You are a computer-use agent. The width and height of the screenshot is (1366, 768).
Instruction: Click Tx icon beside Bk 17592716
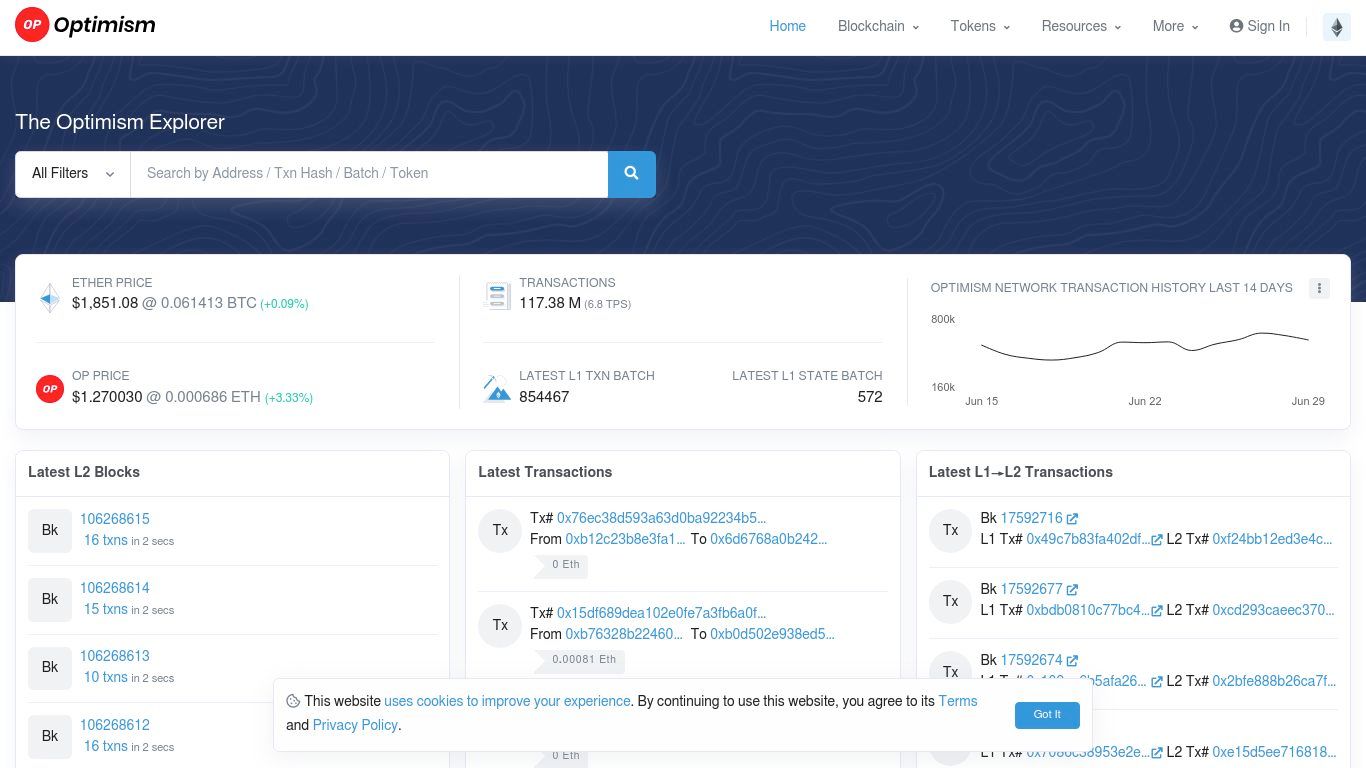tap(951, 530)
